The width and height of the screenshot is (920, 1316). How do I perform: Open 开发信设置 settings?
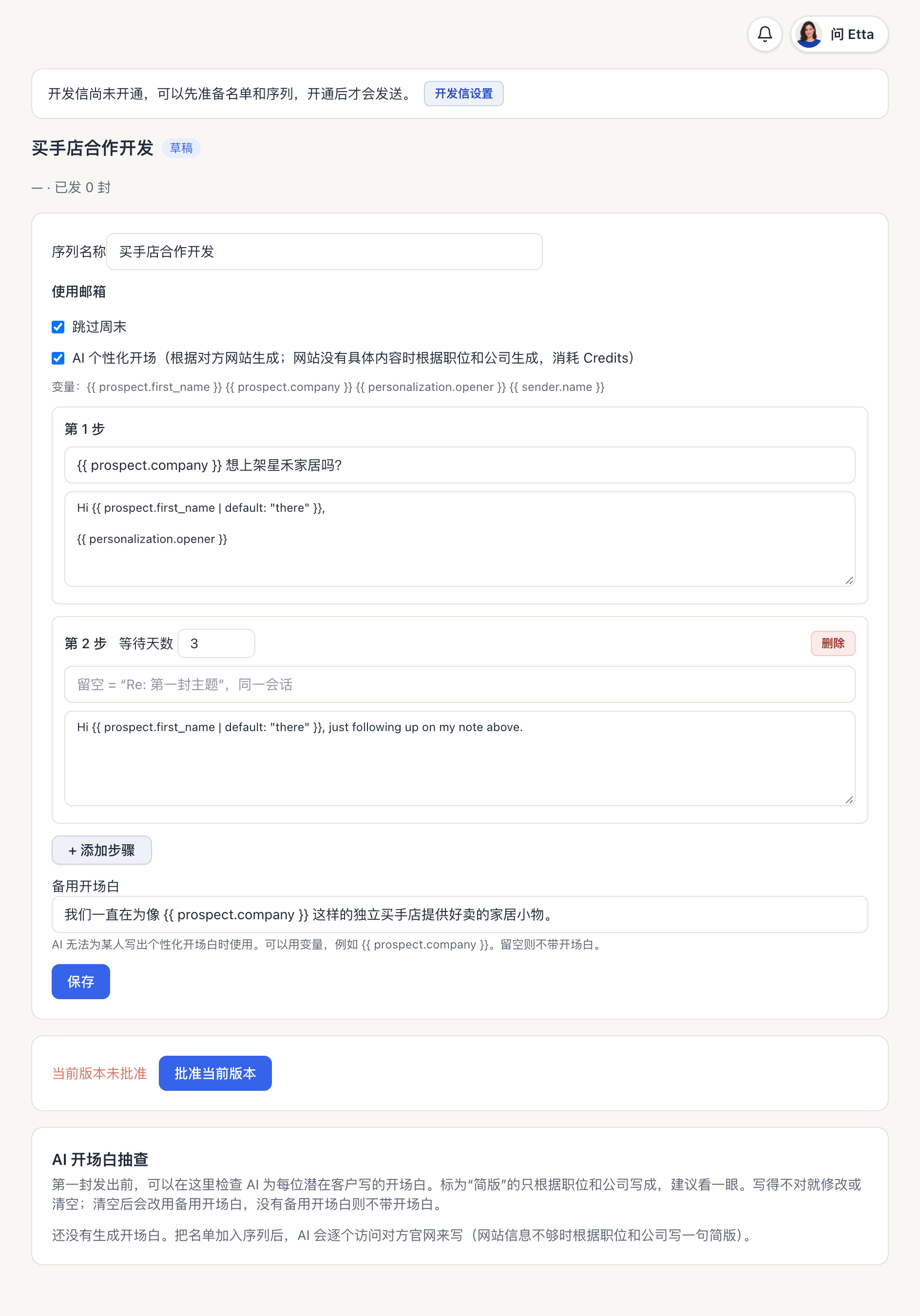(463, 94)
